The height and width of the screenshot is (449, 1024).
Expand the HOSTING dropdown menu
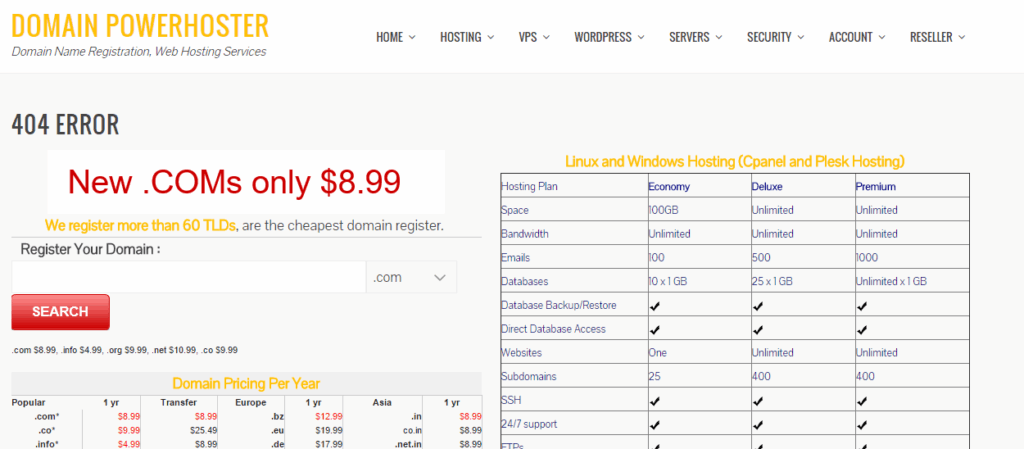pyautogui.click(x=466, y=37)
